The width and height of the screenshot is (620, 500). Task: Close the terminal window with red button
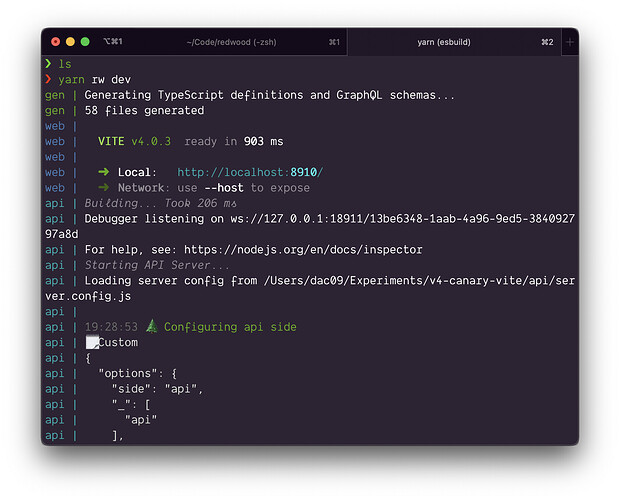click(x=56, y=42)
